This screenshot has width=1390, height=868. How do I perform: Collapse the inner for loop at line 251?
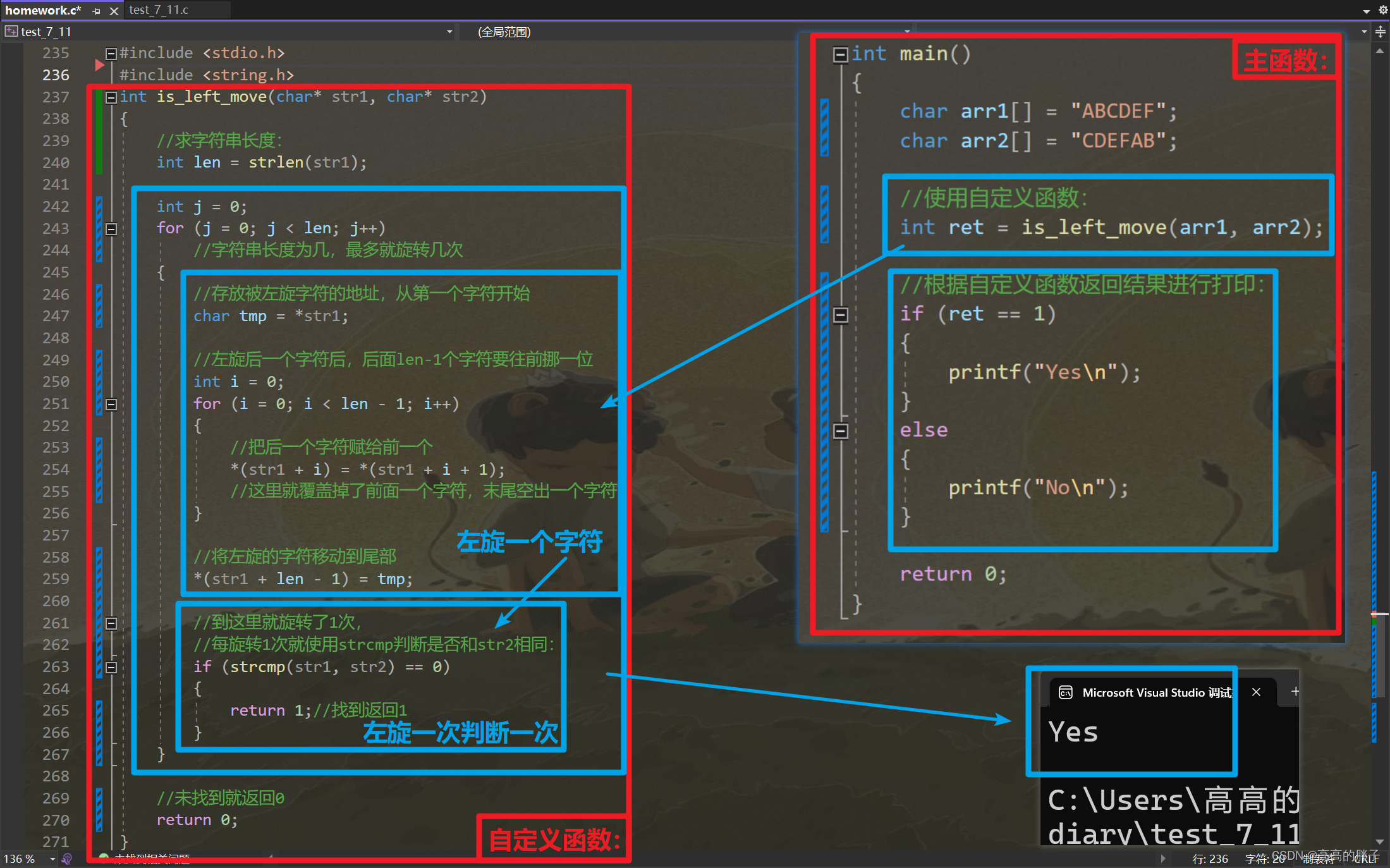pos(111,404)
